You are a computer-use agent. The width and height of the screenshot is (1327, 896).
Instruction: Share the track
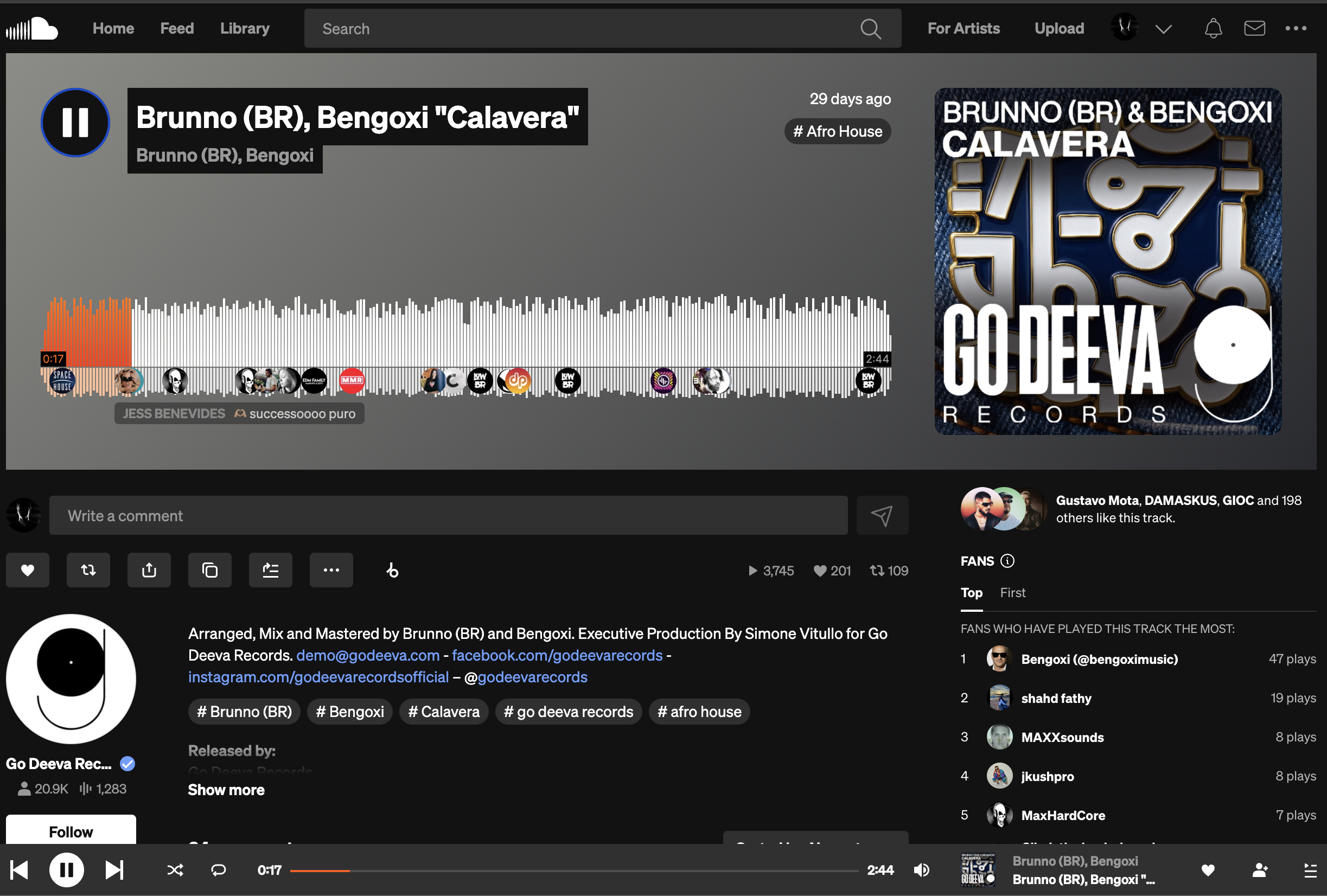pos(149,570)
